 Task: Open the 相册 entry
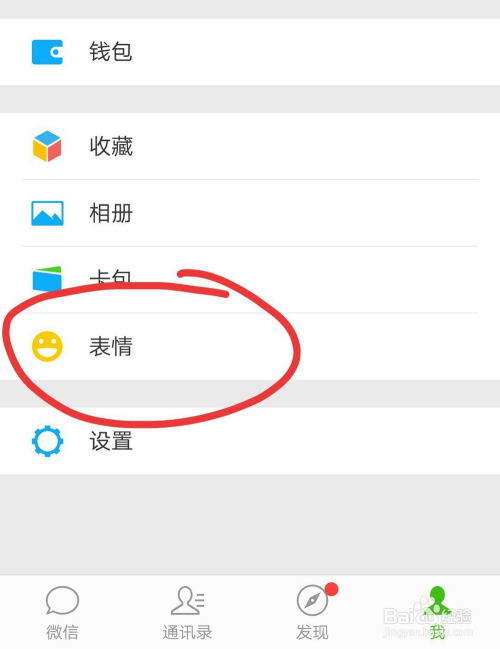tap(250, 213)
